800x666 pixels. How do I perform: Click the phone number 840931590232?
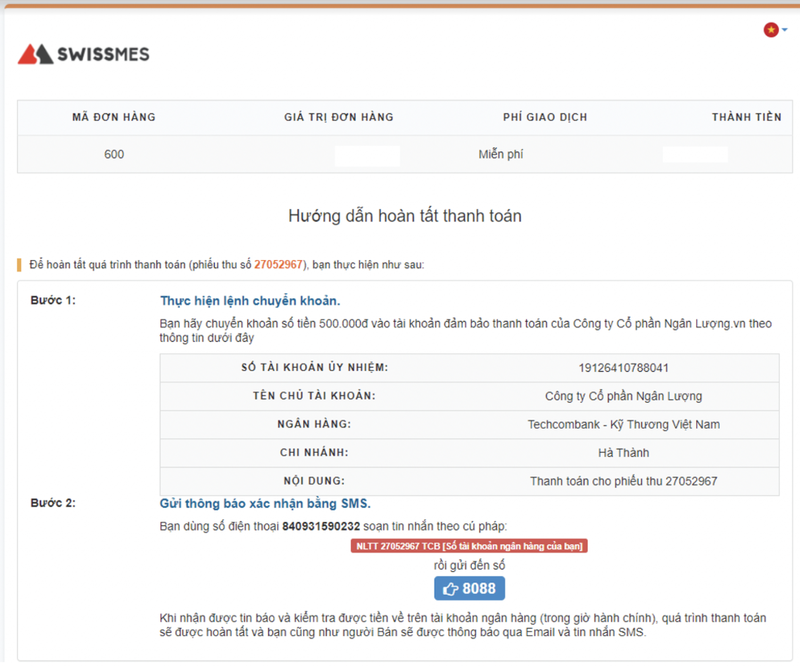(x=321, y=526)
